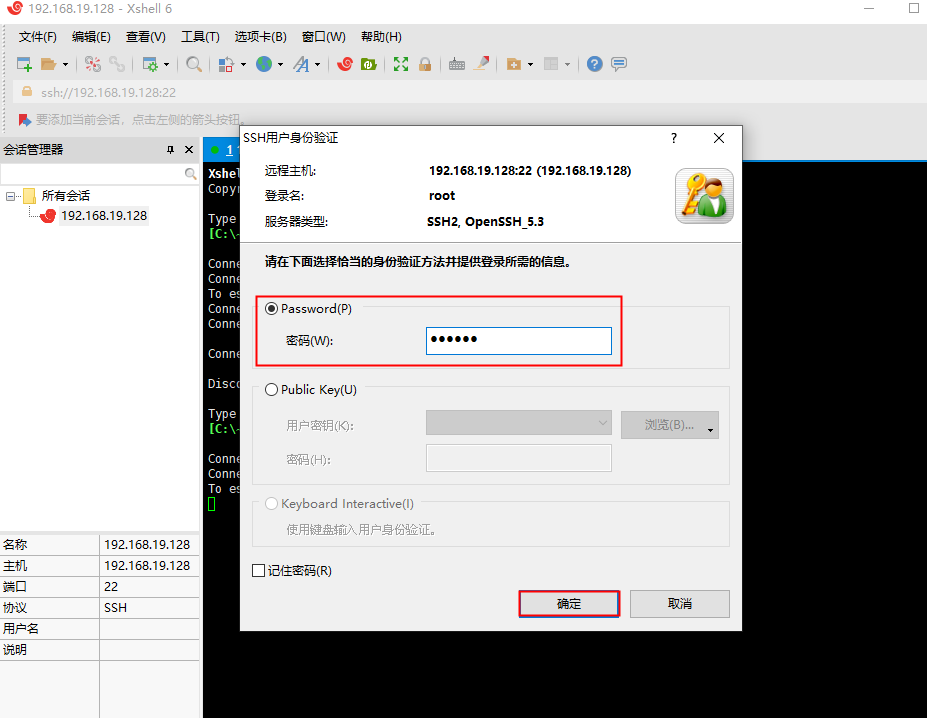Click the highlight pen icon in the toolbar
927x718 pixels.
point(481,63)
